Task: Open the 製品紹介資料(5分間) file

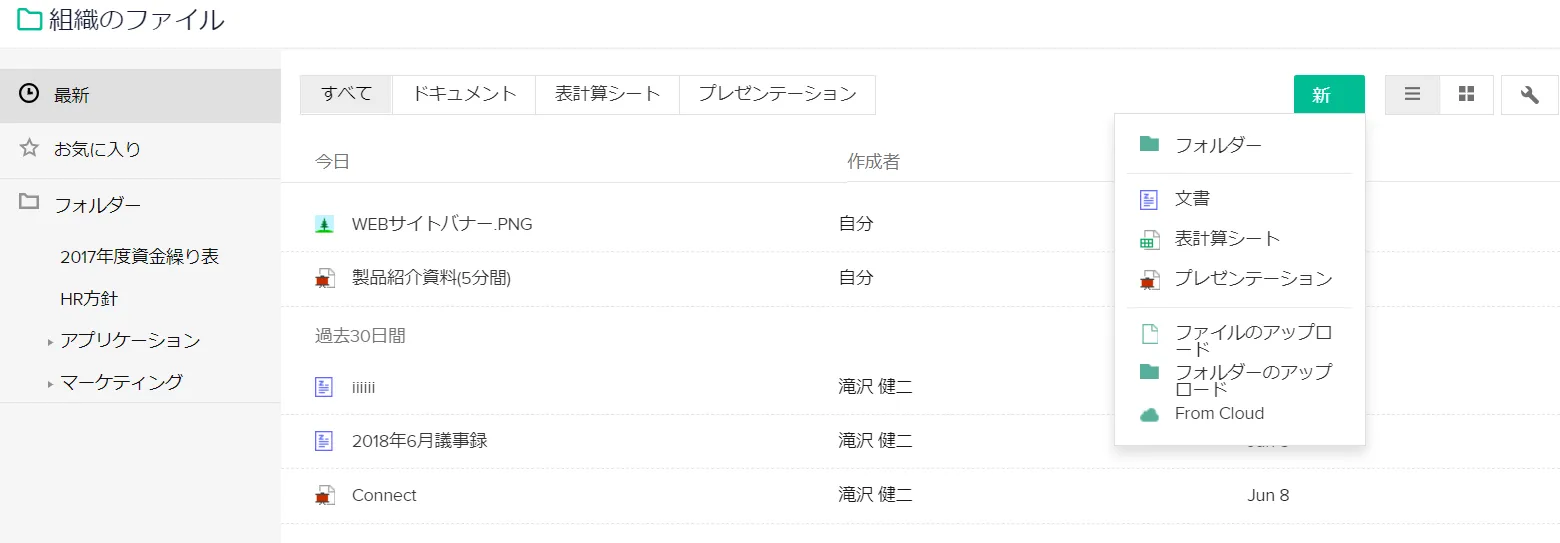Action: tap(431, 278)
